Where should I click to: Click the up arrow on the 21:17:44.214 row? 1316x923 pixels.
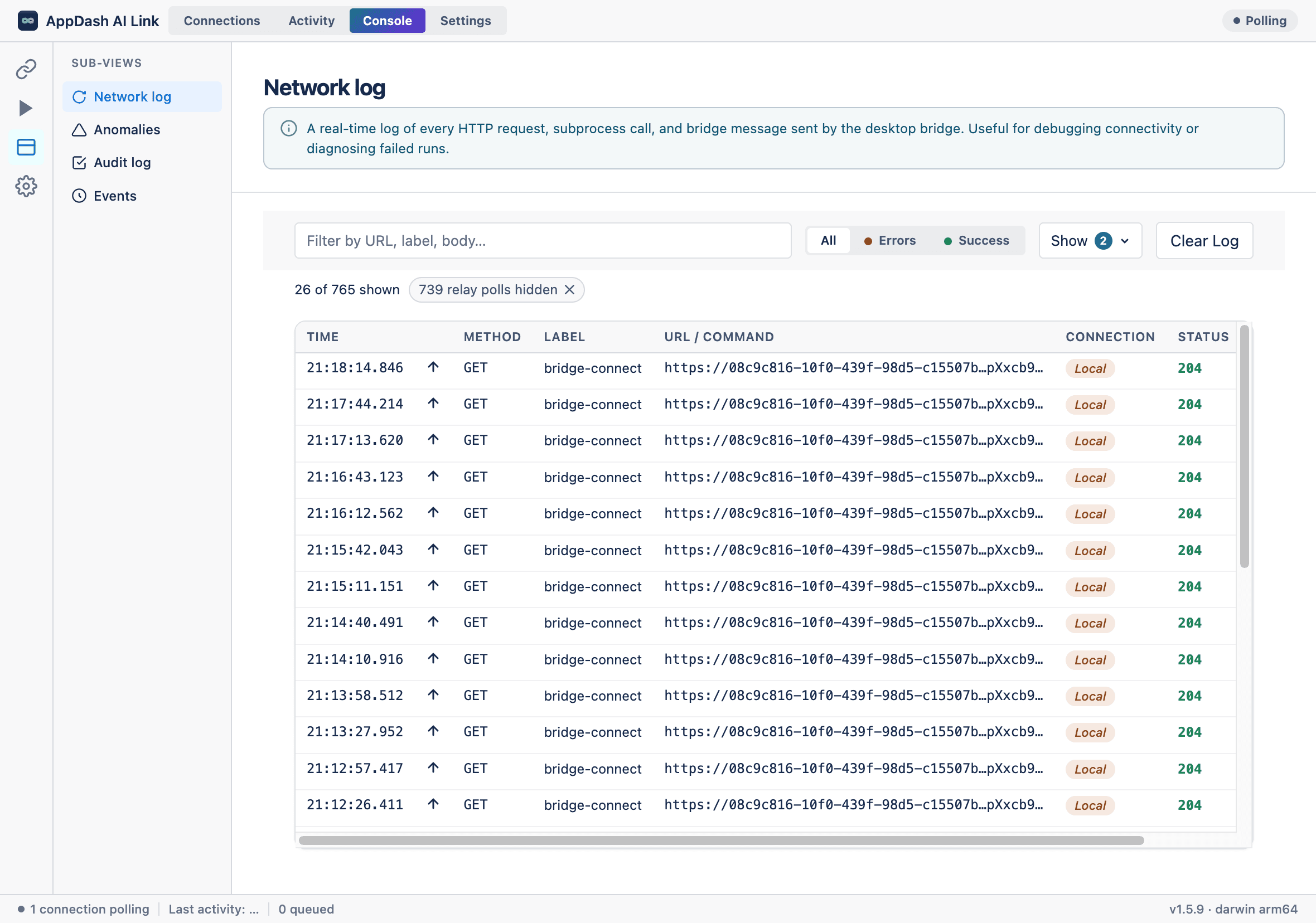pyautogui.click(x=433, y=404)
